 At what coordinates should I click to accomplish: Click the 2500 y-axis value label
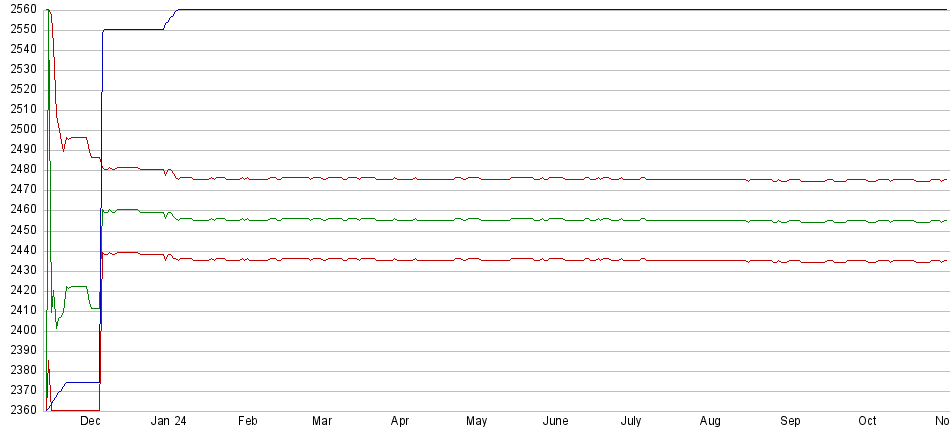19,130
